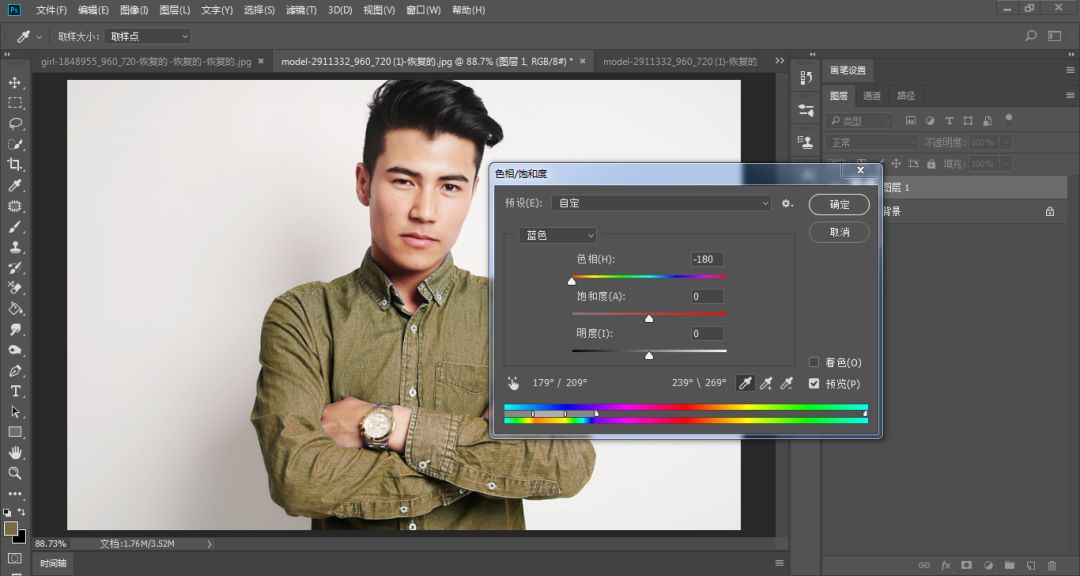
Task: Select the Move tool in the toolbar
Action: click(x=15, y=83)
